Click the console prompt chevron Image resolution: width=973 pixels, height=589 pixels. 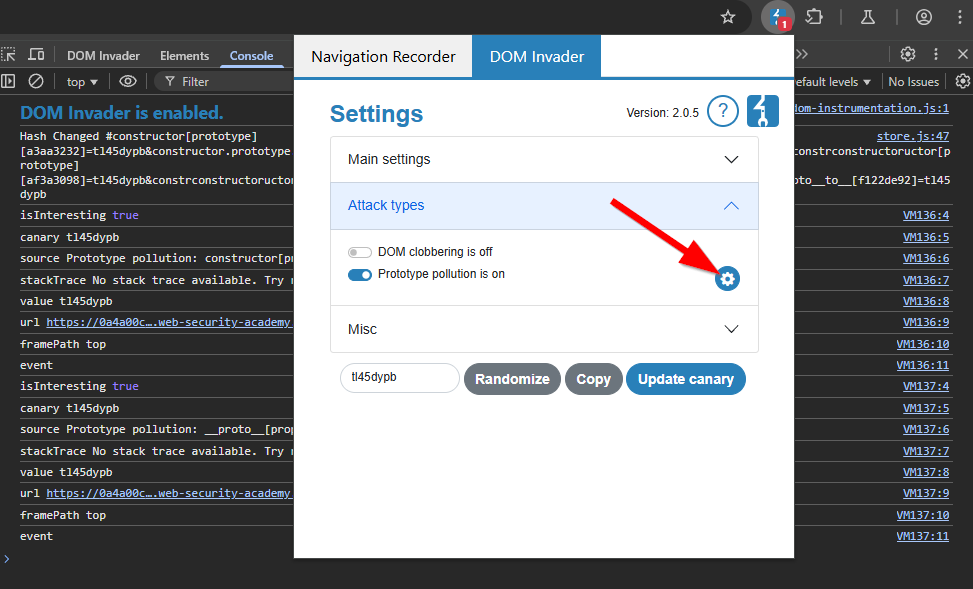(x=7, y=559)
